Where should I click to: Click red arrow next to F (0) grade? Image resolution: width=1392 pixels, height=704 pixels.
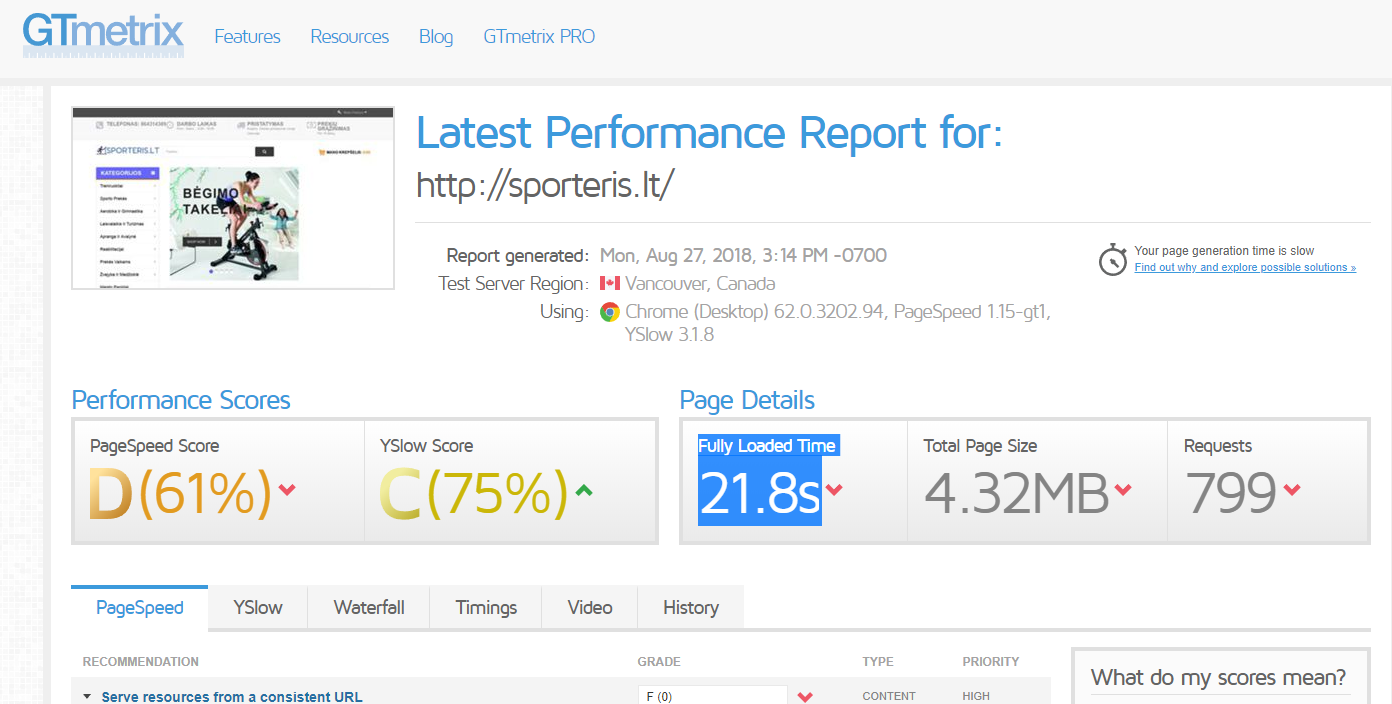[x=805, y=697]
